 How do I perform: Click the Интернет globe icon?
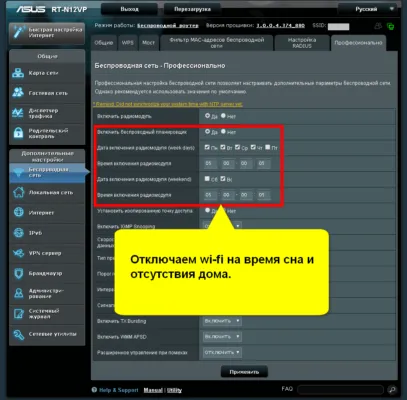tap(18, 212)
